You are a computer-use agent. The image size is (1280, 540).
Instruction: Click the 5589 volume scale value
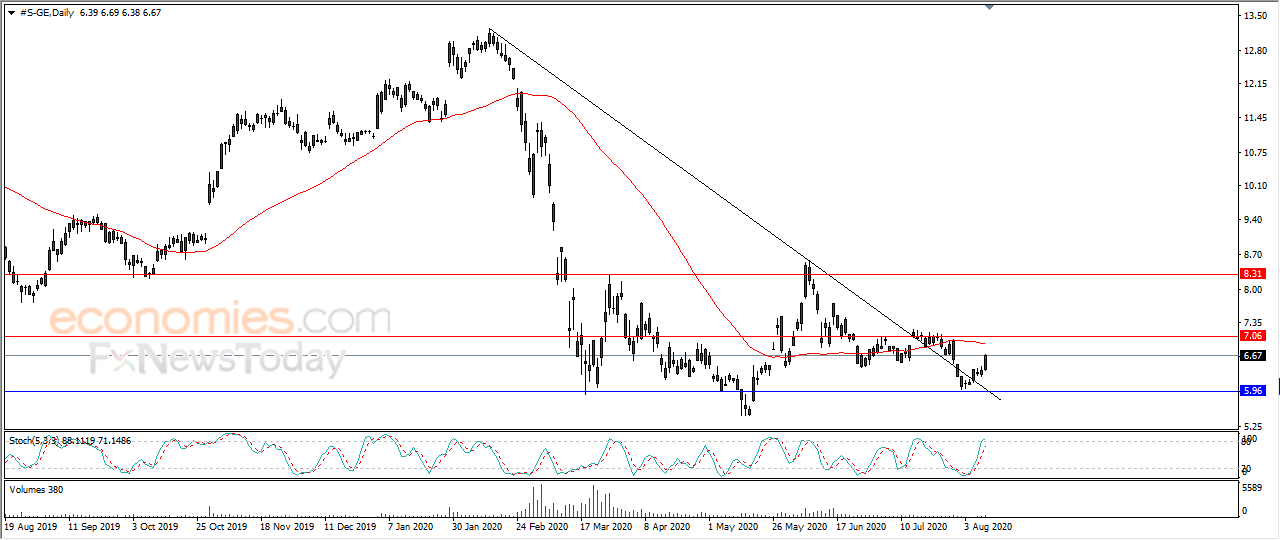point(1254,488)
